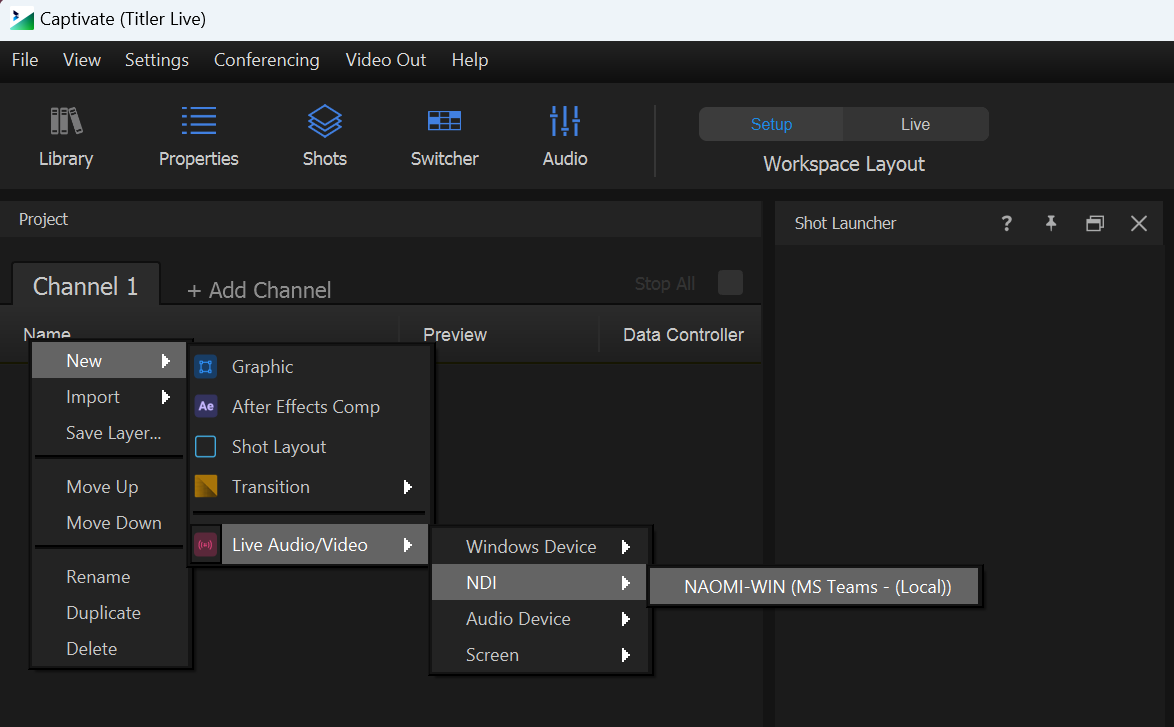Expand the New submenu arrow

[165, 361]
